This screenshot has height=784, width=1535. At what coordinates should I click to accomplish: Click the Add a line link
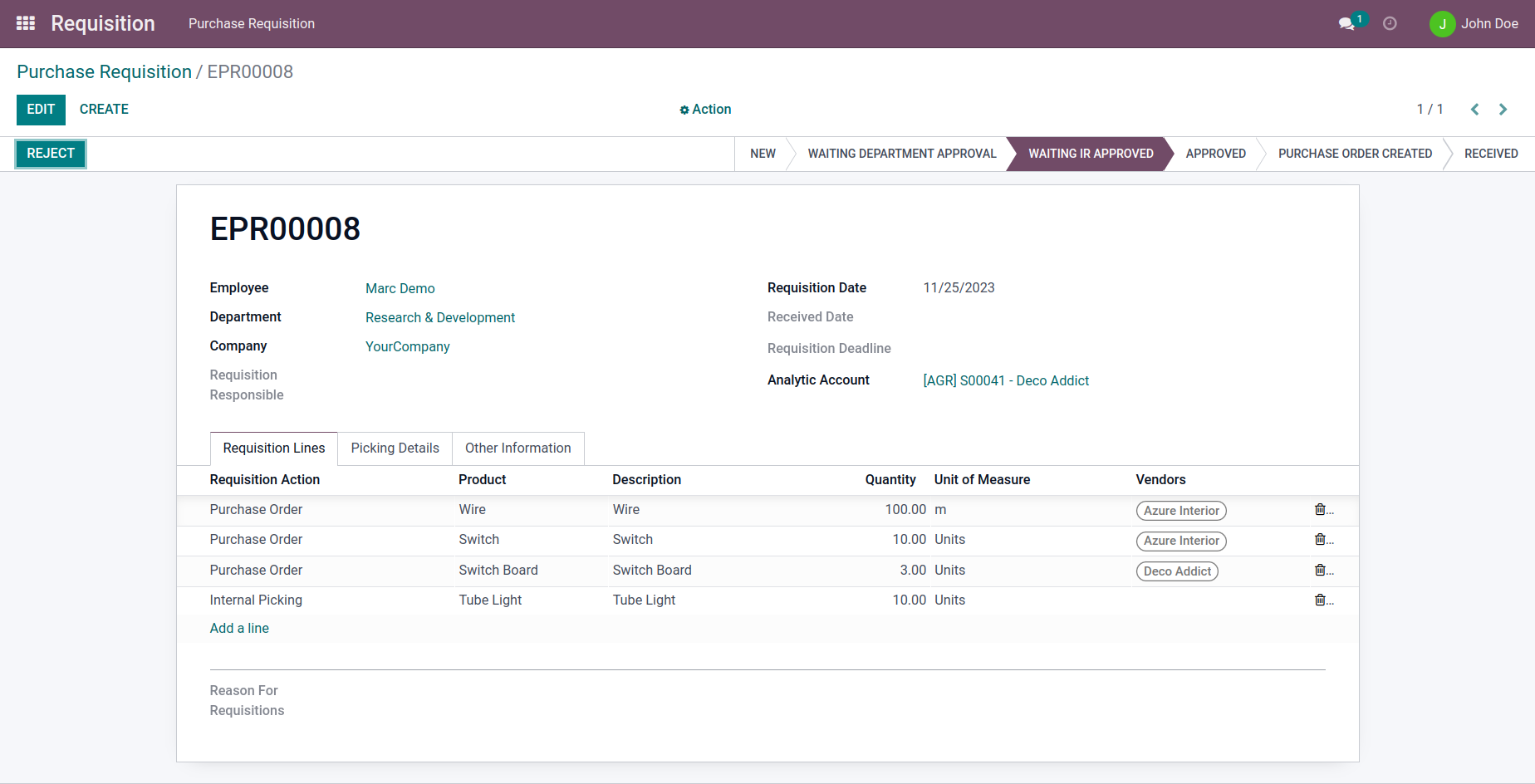(x=239, y=629)
